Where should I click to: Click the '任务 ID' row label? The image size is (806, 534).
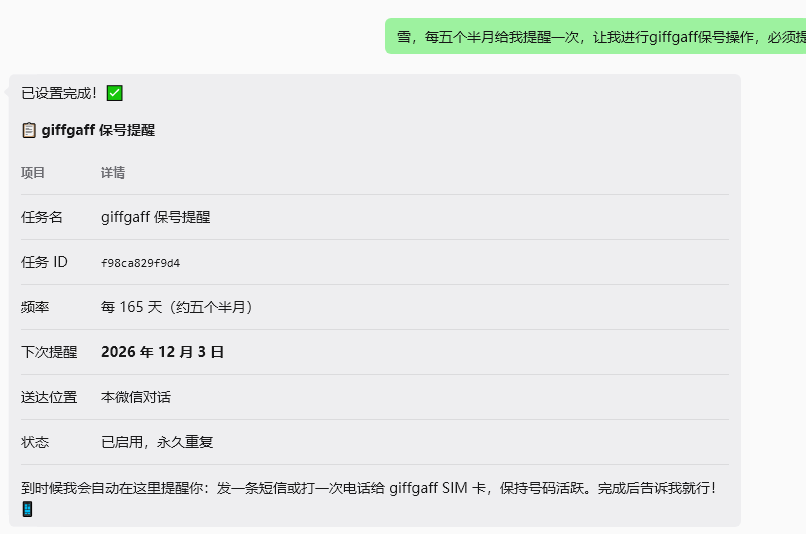click(x=44, y=262)
